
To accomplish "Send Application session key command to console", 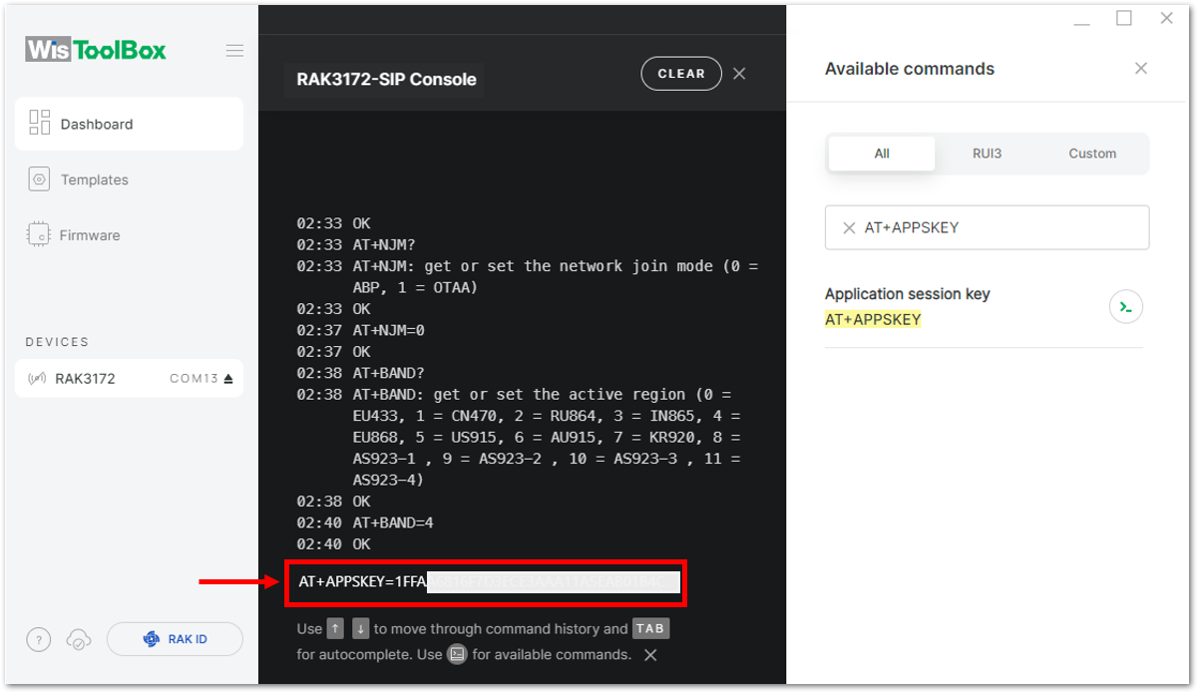I will (1125, 307).
